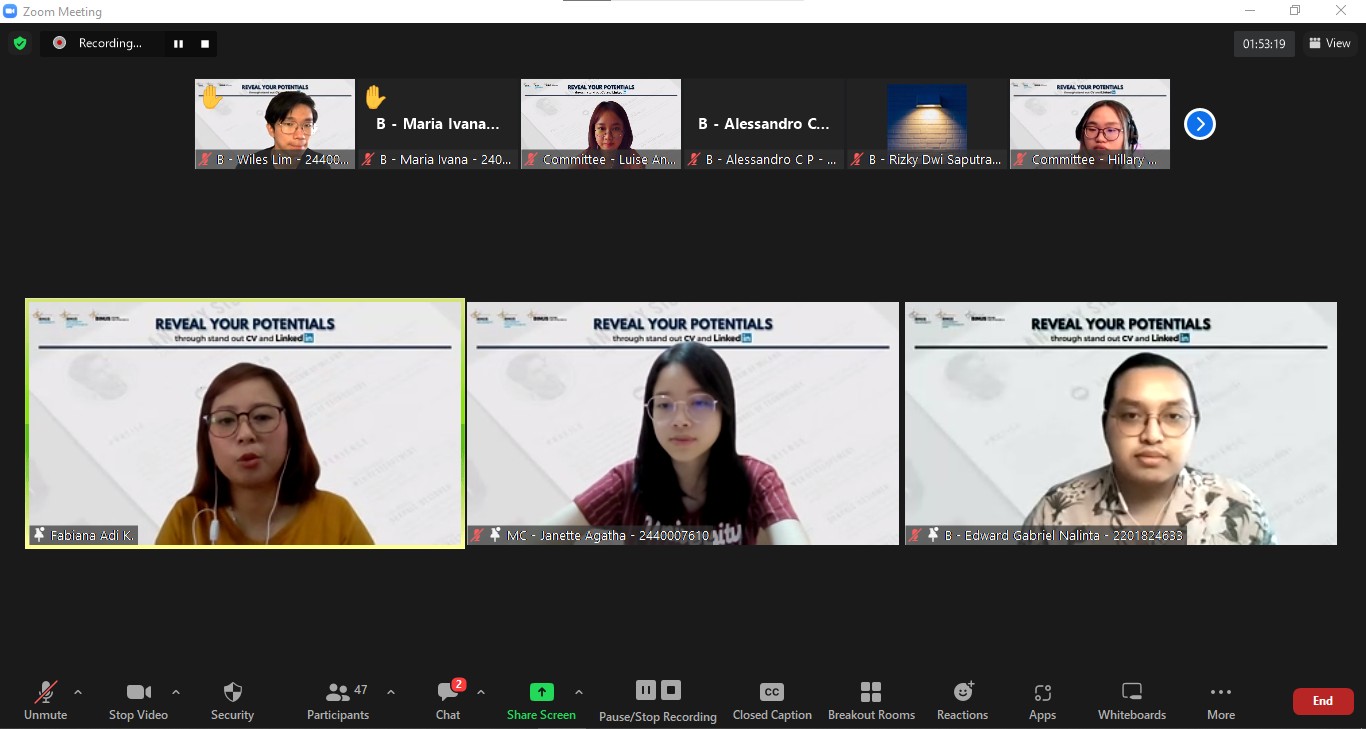Click the red End button
The image size is (1366, 729).
click(1322, 701)
